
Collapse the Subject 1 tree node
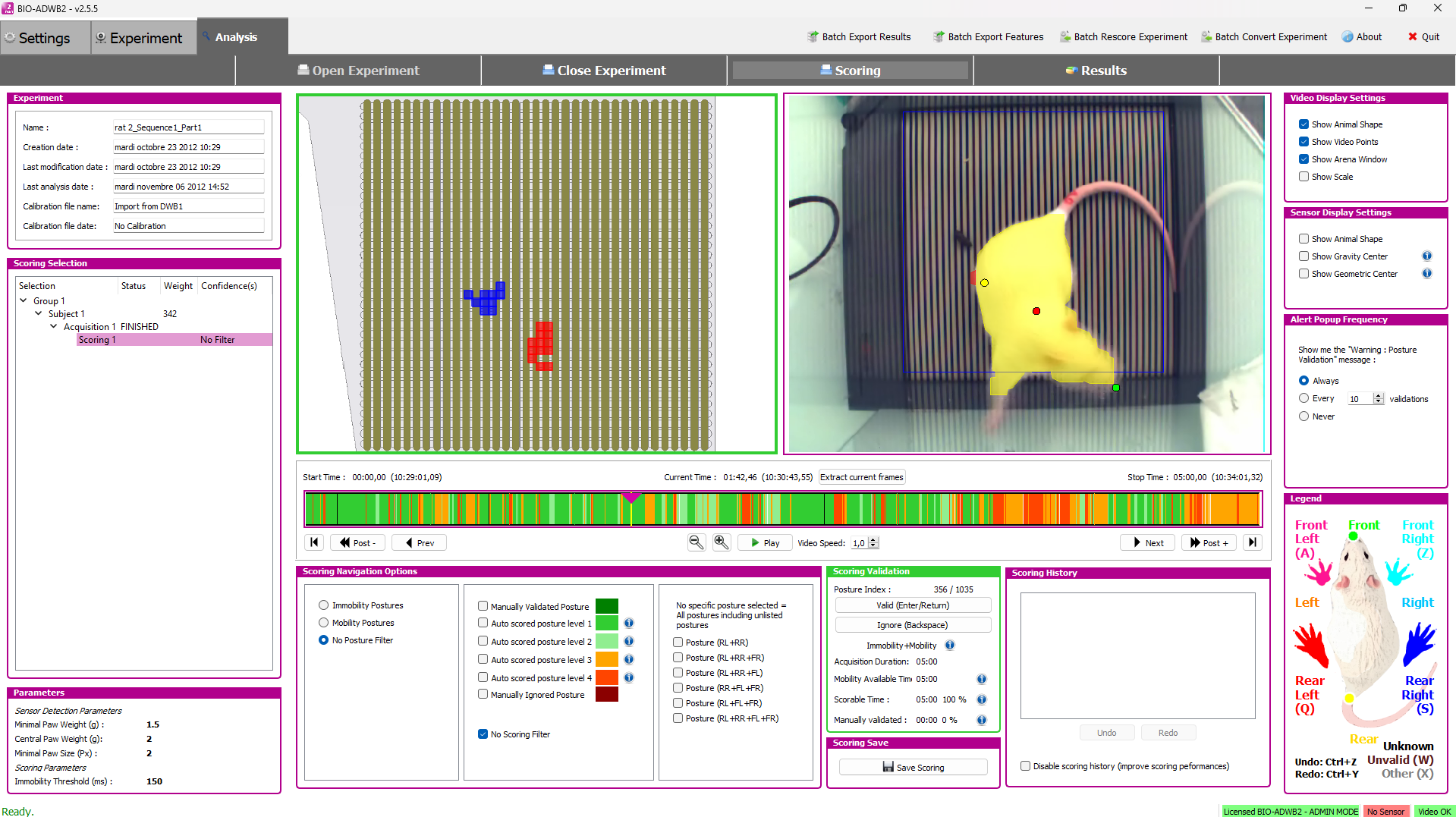pos(39,314)
